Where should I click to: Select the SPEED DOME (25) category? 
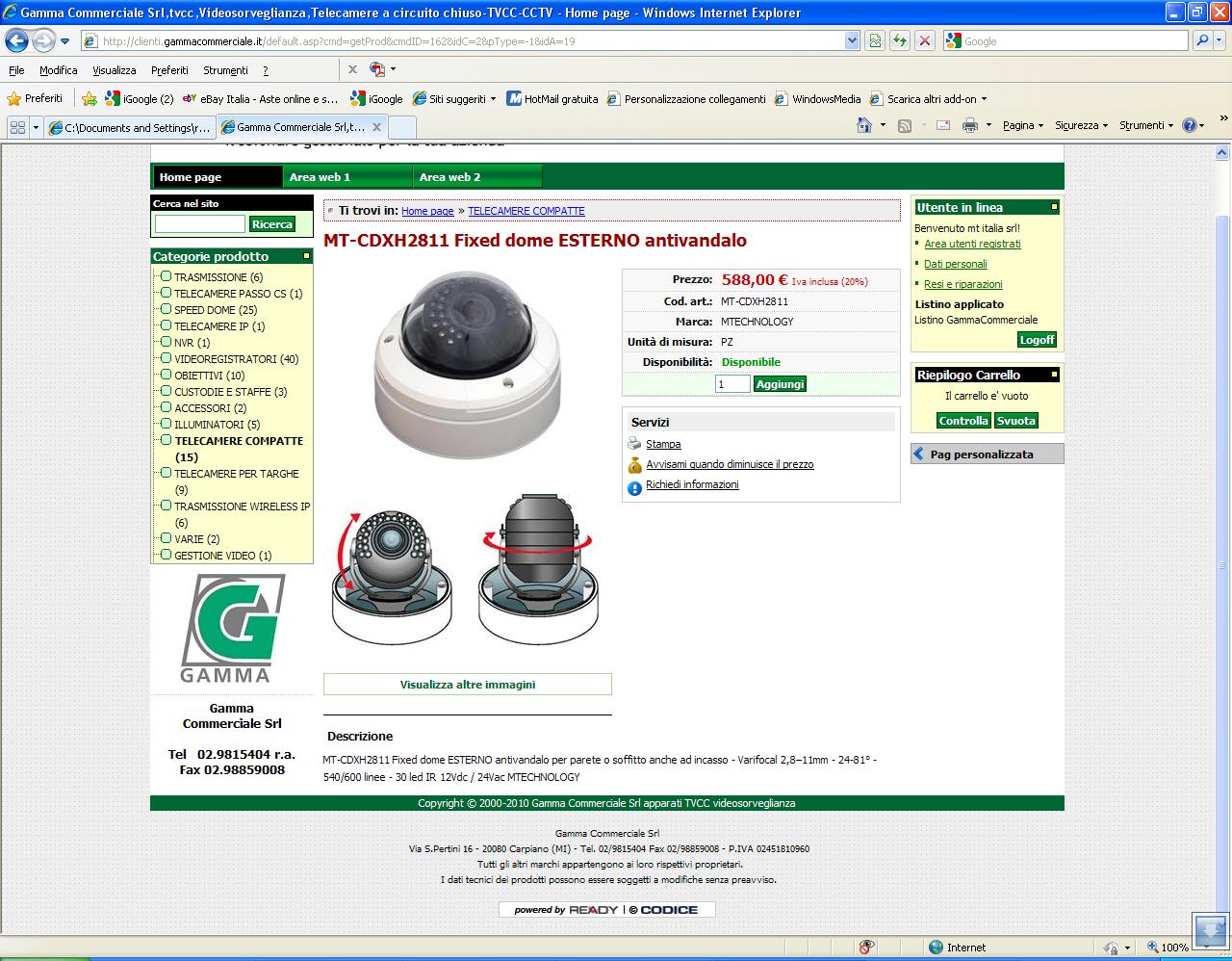[216, 310]
